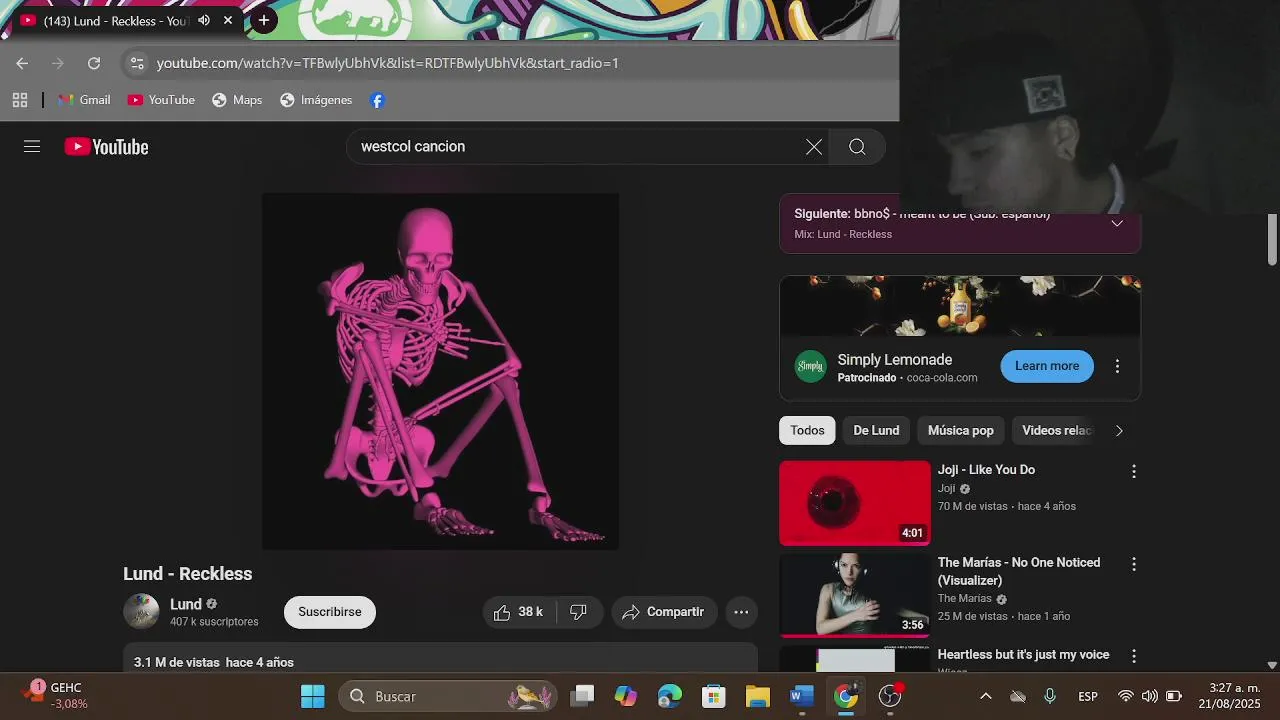Open Simply Lemonade ad options menu

(x=1117, y=366)
